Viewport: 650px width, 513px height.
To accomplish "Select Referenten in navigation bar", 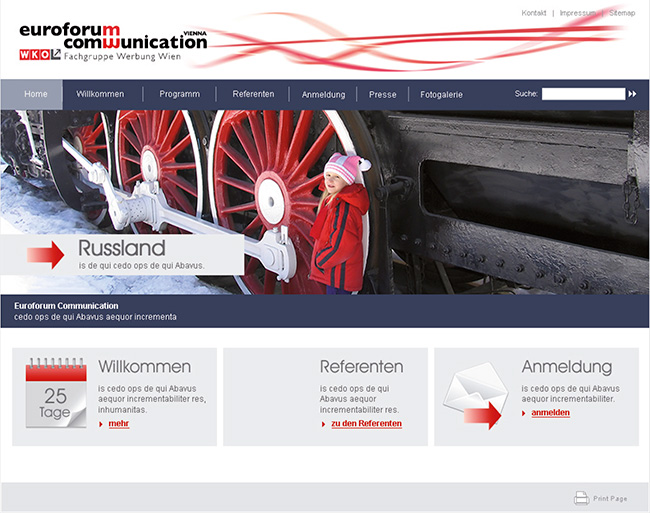I will (x=253, y=94).
